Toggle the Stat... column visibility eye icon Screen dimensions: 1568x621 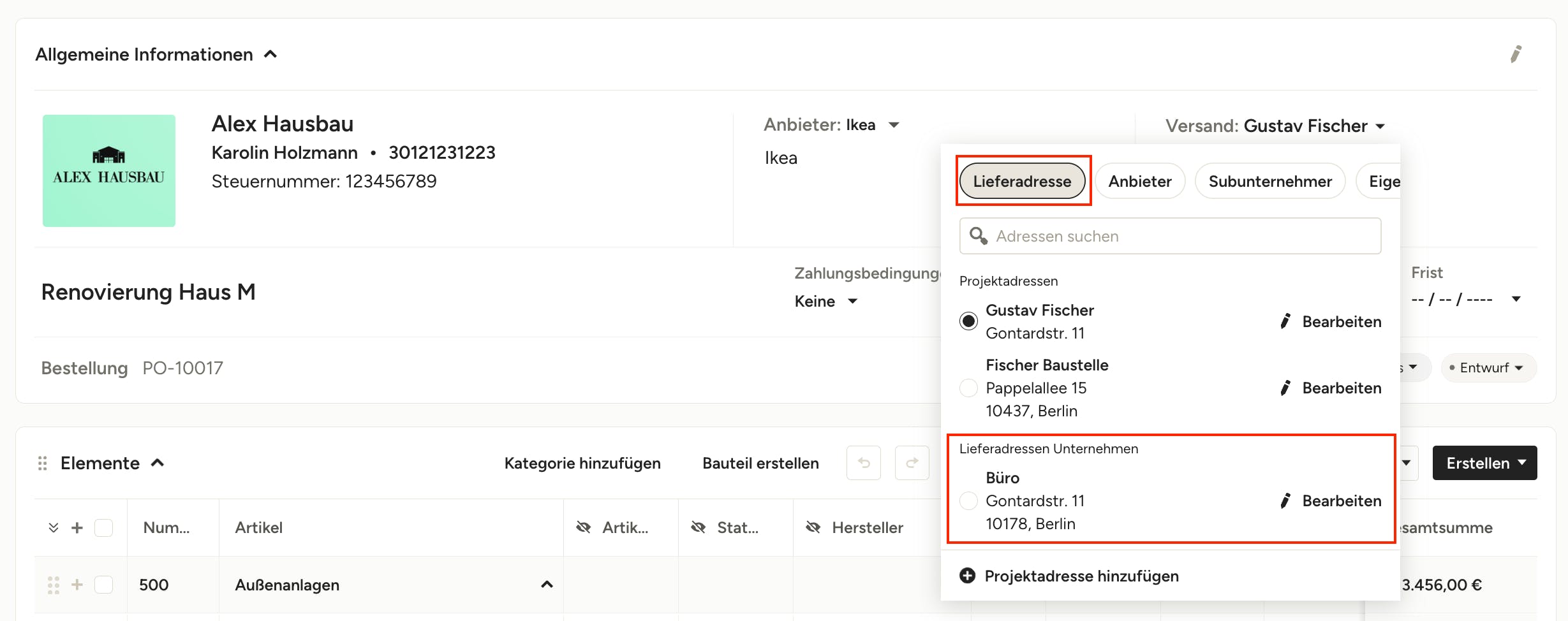699,527
